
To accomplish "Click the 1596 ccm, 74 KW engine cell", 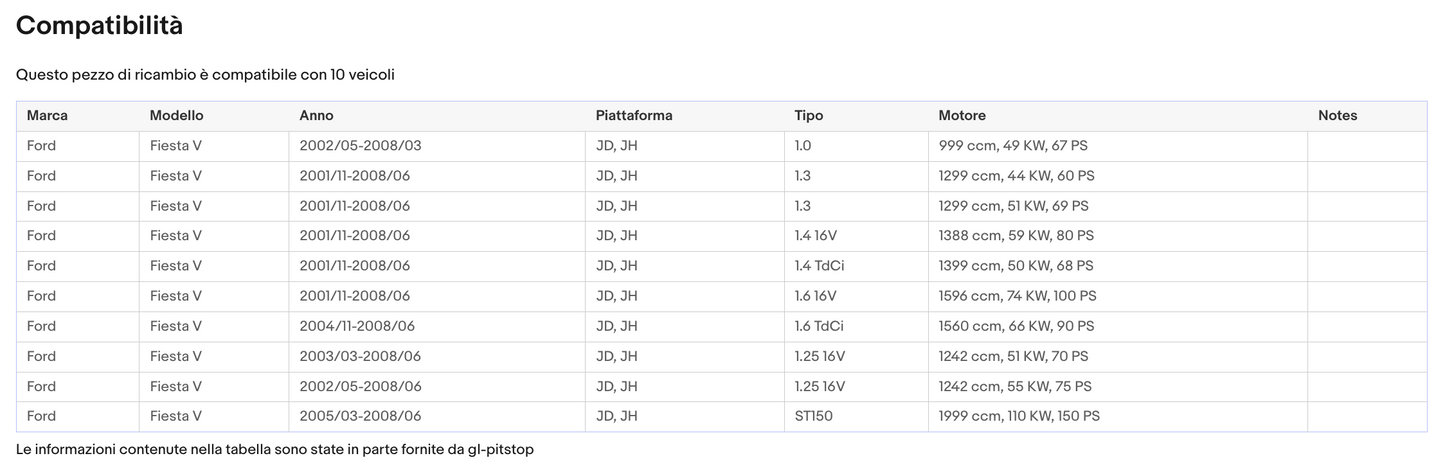I will click(x=1017, y=296).
